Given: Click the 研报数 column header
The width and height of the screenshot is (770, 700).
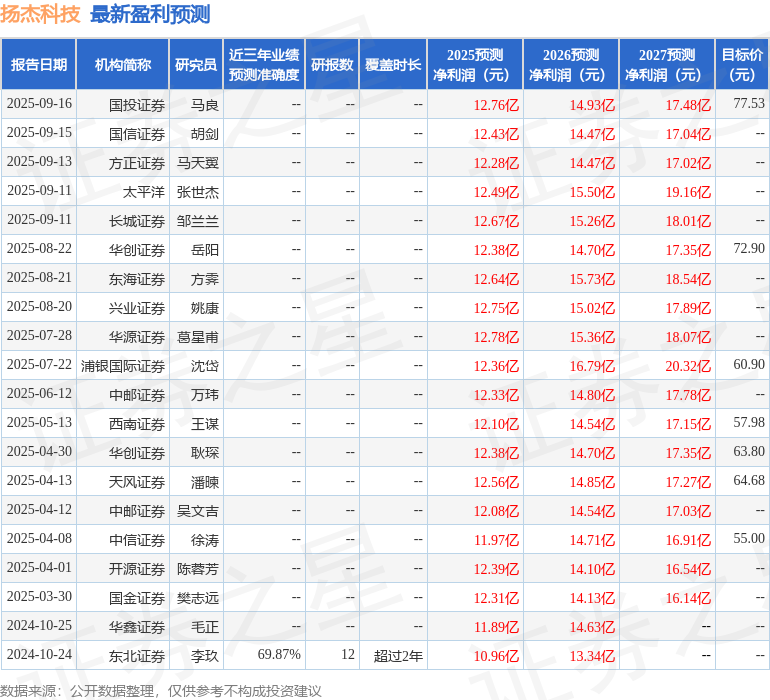Looking at the screenshot, I should (x=332, y=65).
